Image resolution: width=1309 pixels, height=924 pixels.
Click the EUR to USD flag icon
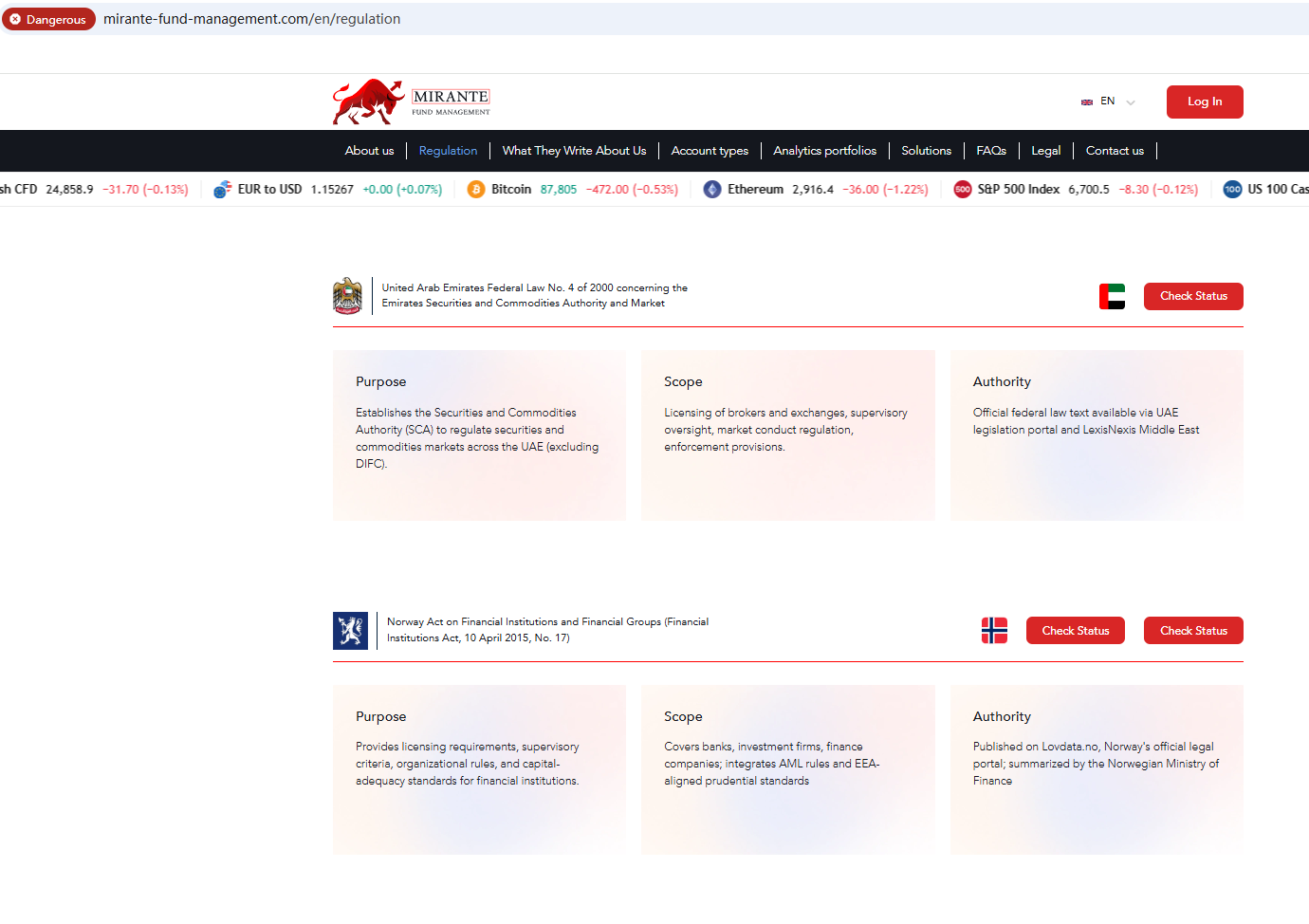[223, 190]
